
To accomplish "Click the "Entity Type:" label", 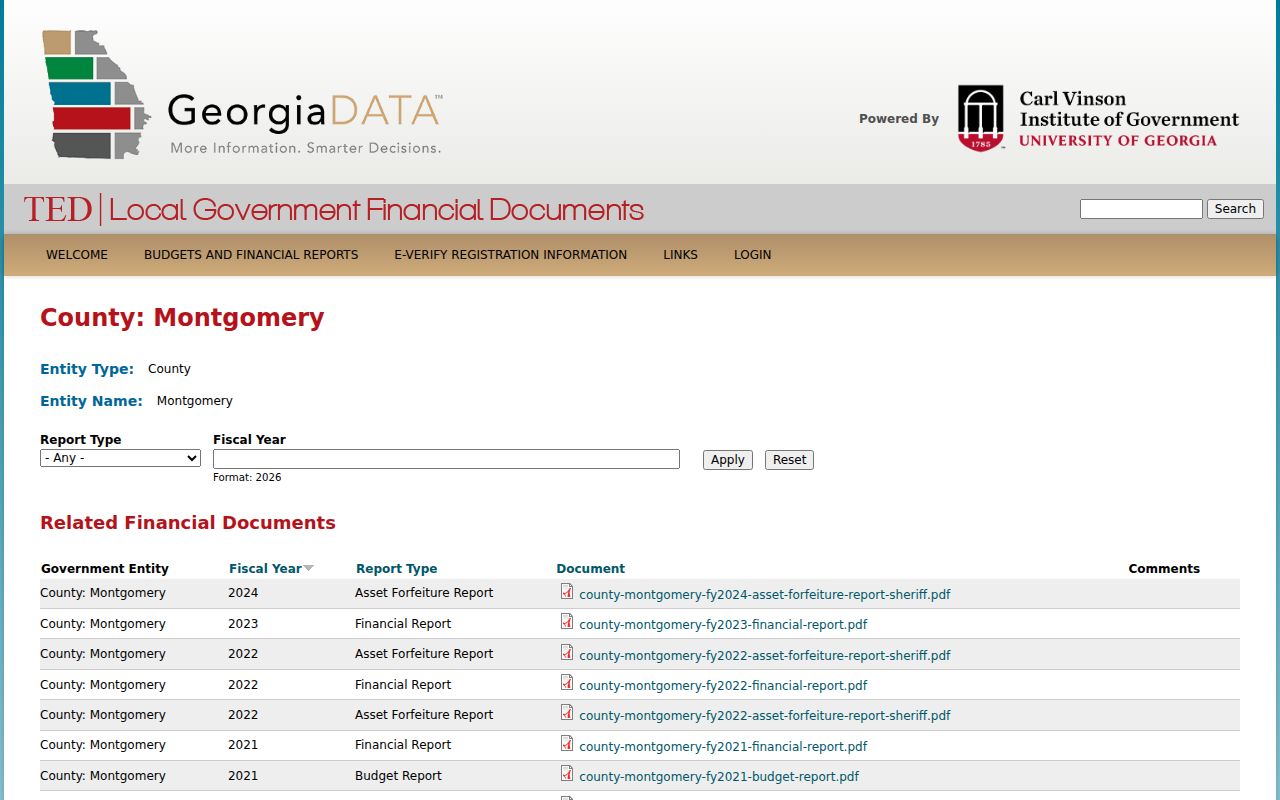I will pos(87,369).
